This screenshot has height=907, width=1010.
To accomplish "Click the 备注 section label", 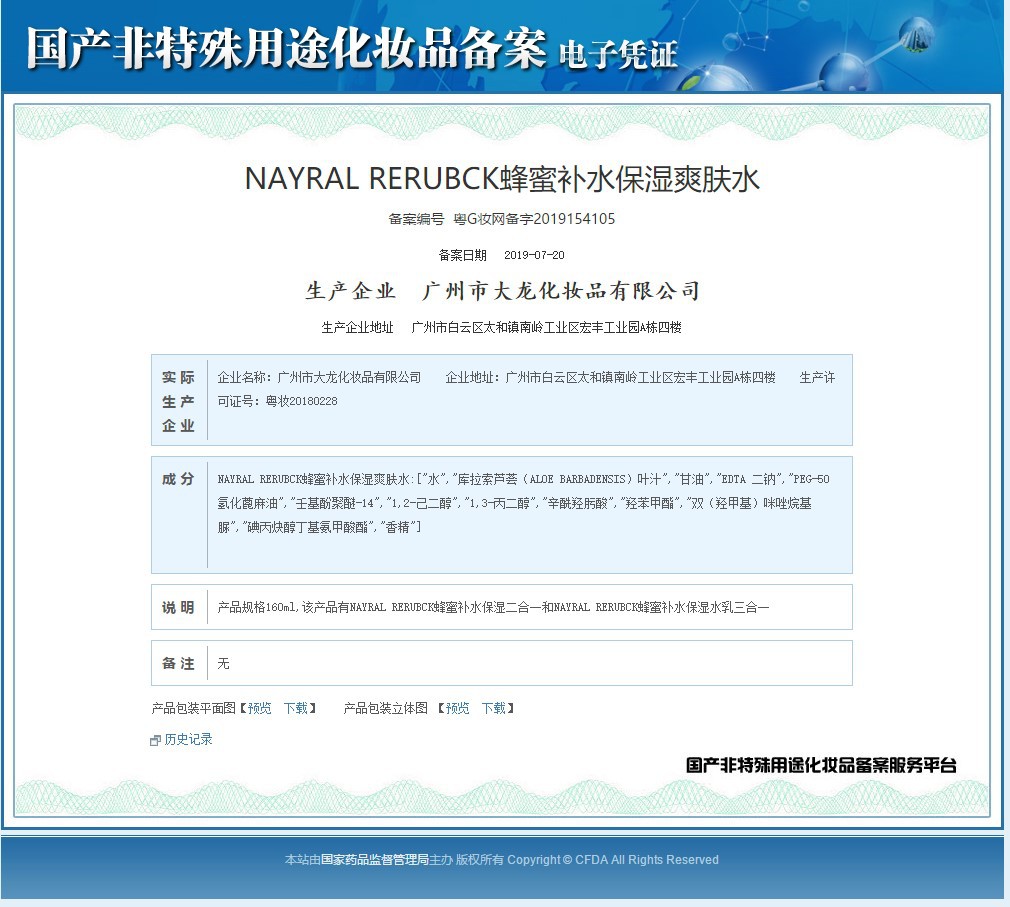I will 179,663.
